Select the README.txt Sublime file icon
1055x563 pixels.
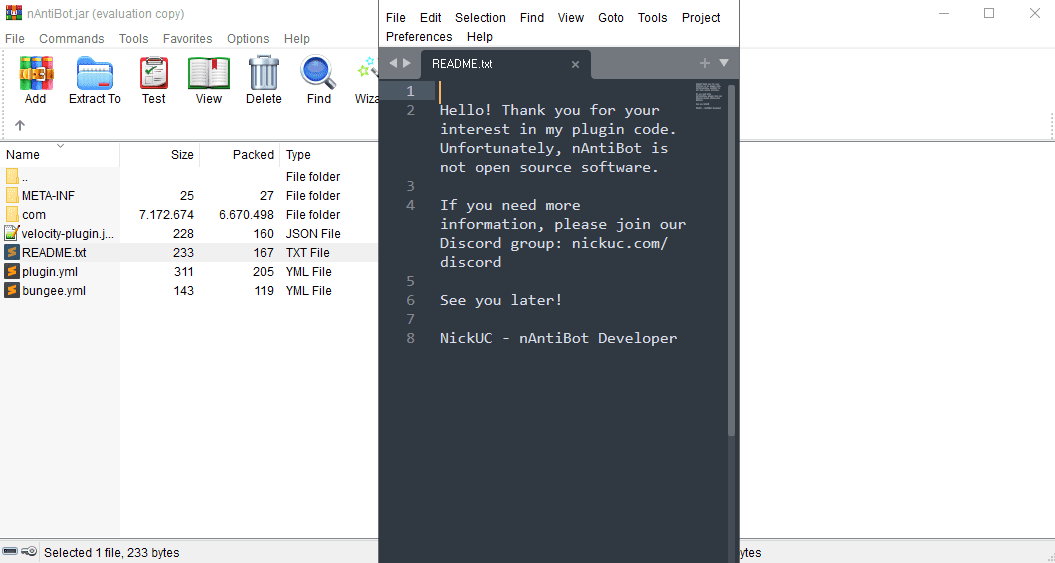click(11, 252)
